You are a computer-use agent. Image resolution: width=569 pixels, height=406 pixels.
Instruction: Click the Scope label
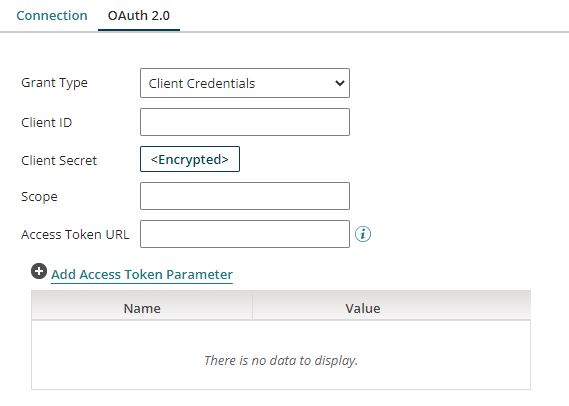tap(39, 197)
